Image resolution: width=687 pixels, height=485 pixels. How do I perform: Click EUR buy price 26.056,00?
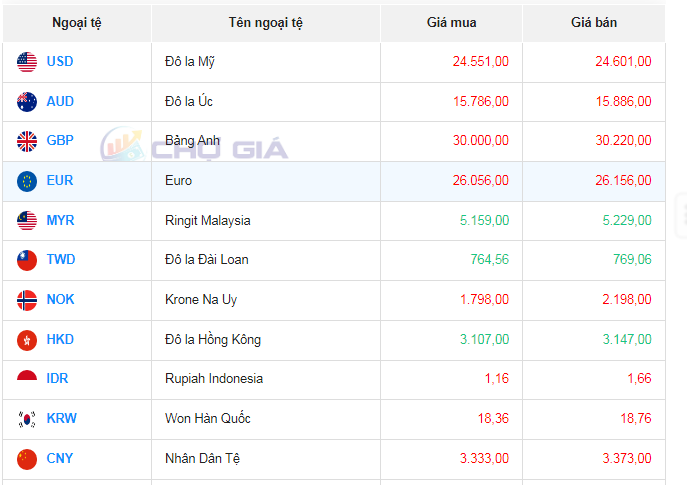tap(481, 180)
